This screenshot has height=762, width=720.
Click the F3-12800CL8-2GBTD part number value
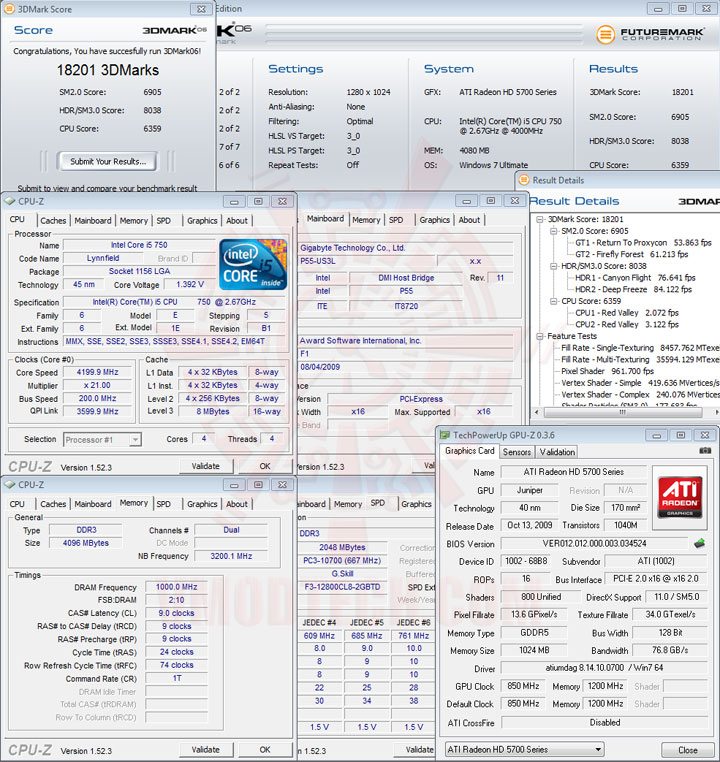[342, 587]
